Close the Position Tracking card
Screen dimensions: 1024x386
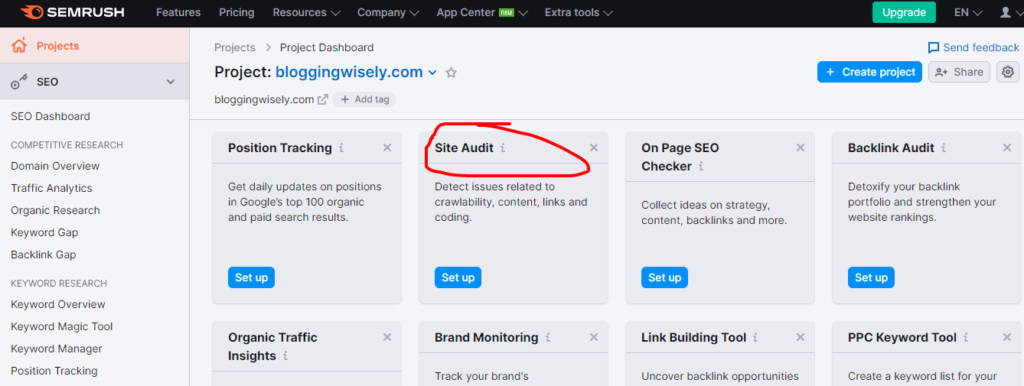[387, 148]
